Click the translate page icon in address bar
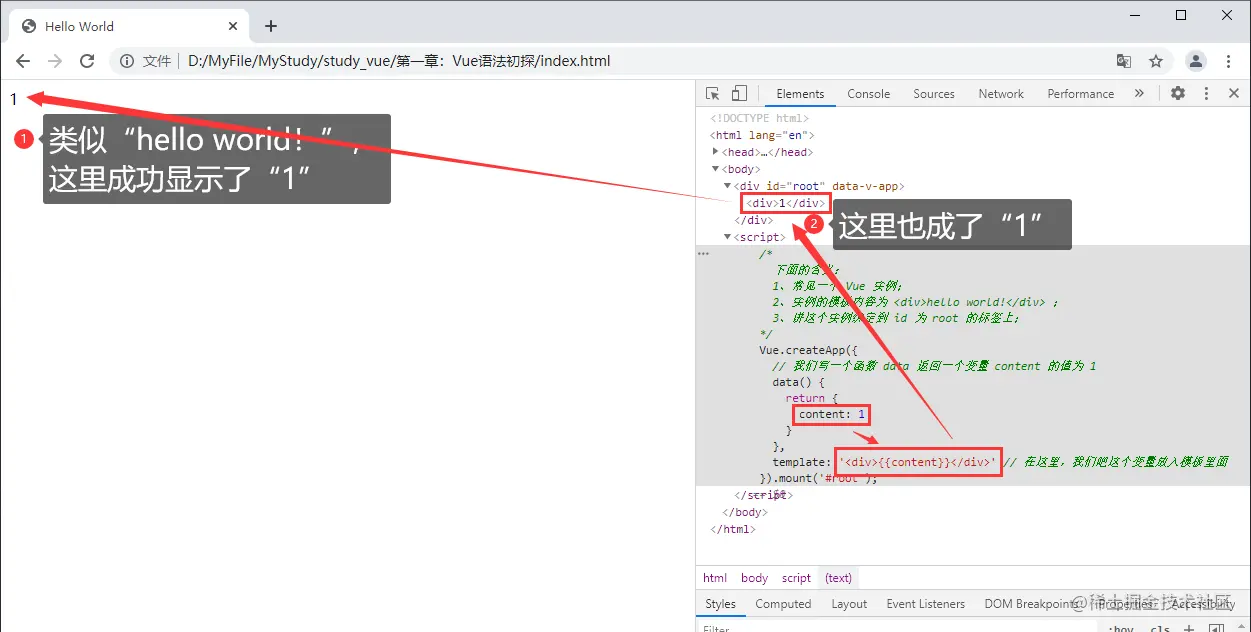Viewport: 1251px width, 632px height. point(1124,61)
